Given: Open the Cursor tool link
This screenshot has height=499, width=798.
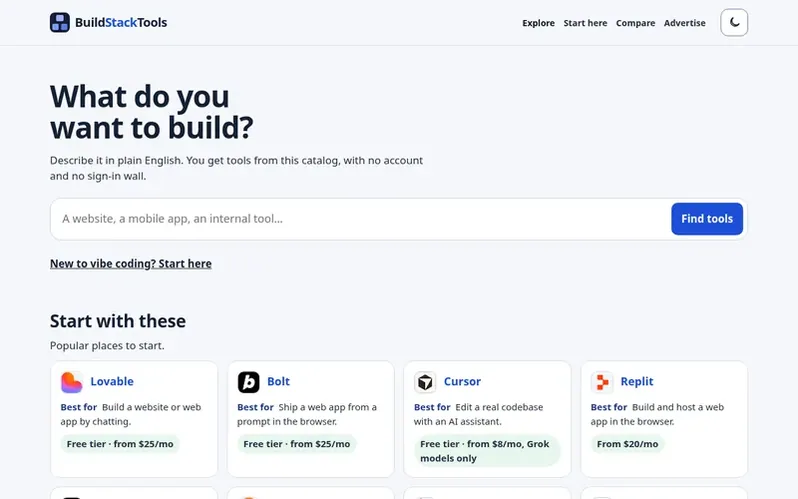Looking at the screenshot, I should [x=462, y=381].
